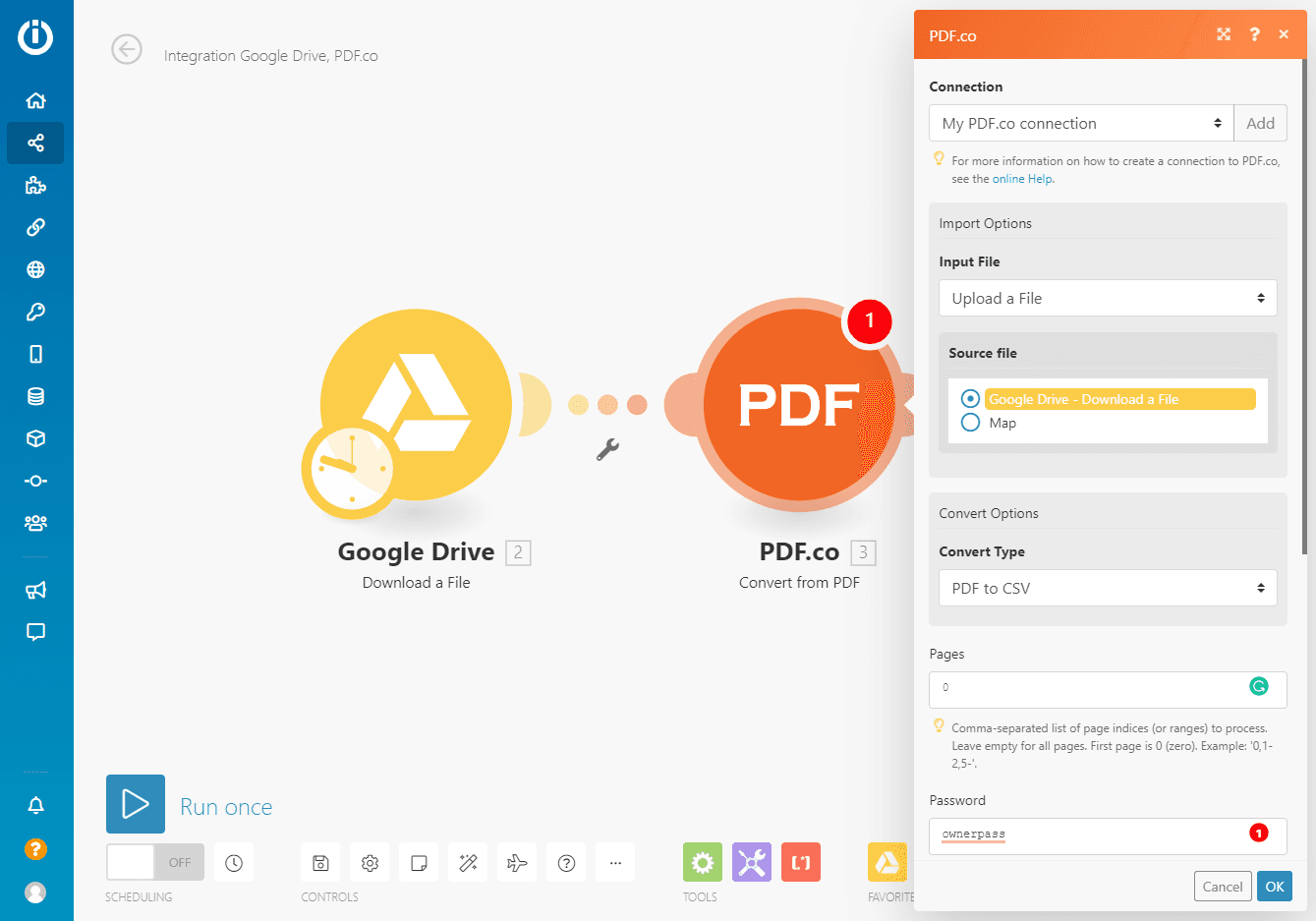Open the commit/flow control sidebar icon
Image resolution: width=1316 pixels, height=921 pixels.
(35, 481)
